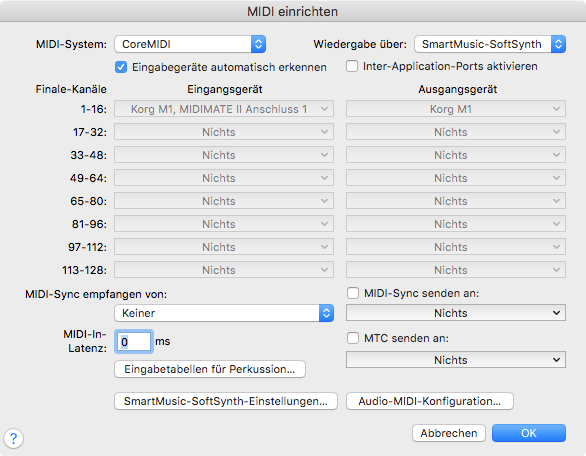Open Ausgangsgerät dropdown for channels 33-48
Viewport: 586px width, 456px height.
pos(456,155)
